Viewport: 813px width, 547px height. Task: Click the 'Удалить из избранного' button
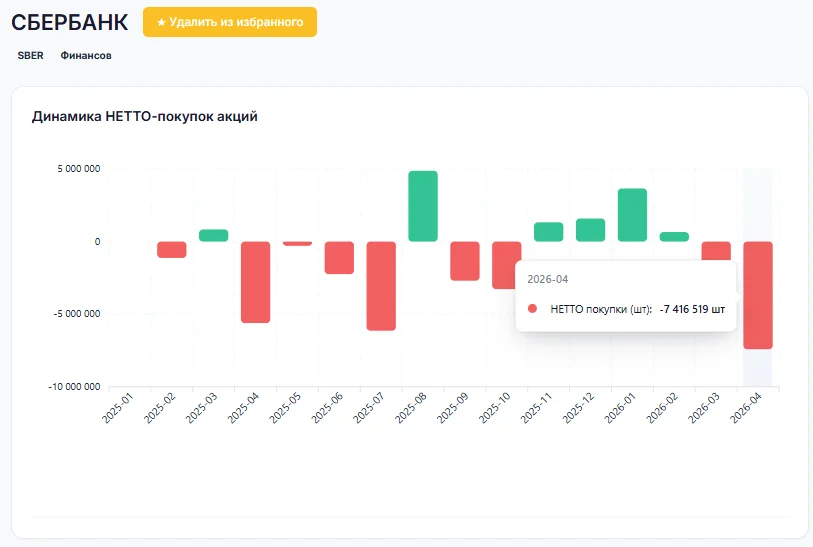[230, 22]
